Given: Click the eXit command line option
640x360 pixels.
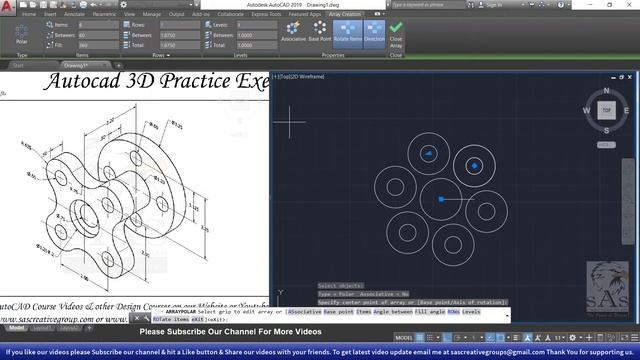Looking at the screenshot, I should 198,320.
